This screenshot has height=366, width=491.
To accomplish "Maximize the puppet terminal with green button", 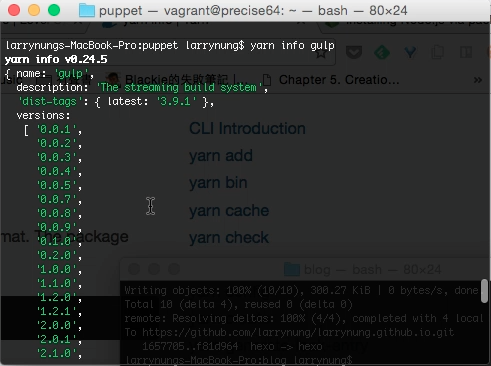I will pos(54,10).
